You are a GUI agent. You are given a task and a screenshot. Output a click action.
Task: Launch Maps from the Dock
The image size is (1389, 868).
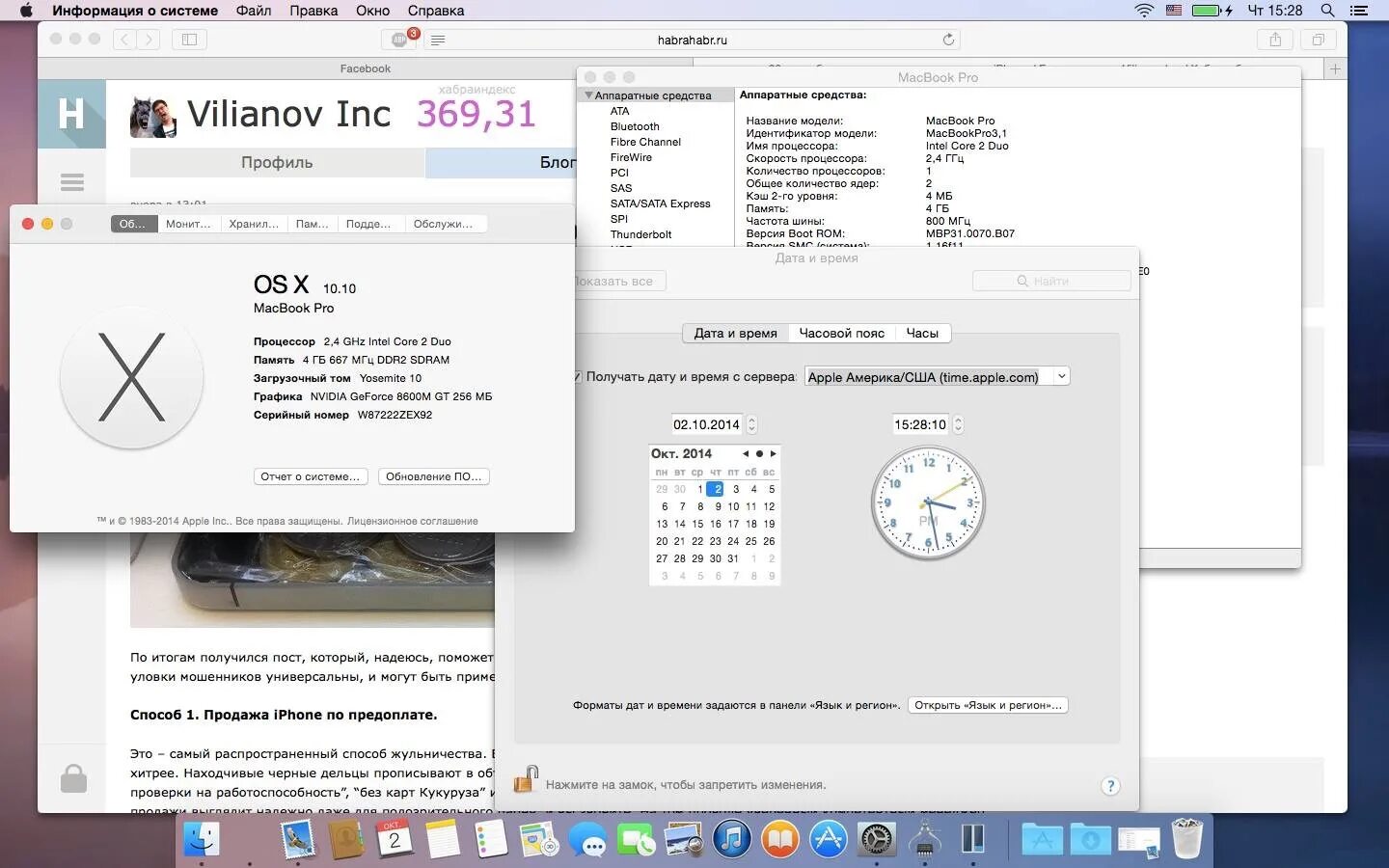(x=539, y=839)
